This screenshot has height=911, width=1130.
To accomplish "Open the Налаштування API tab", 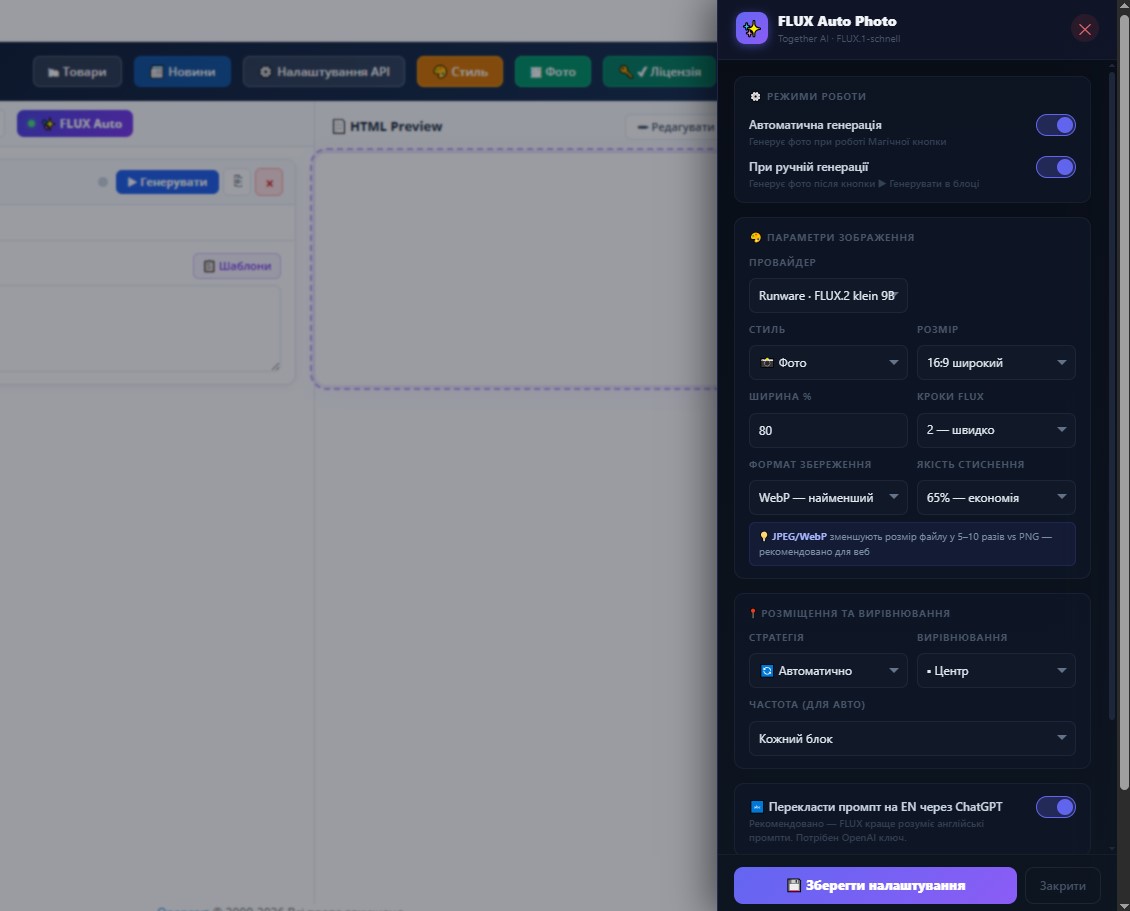I will (324, 71).
